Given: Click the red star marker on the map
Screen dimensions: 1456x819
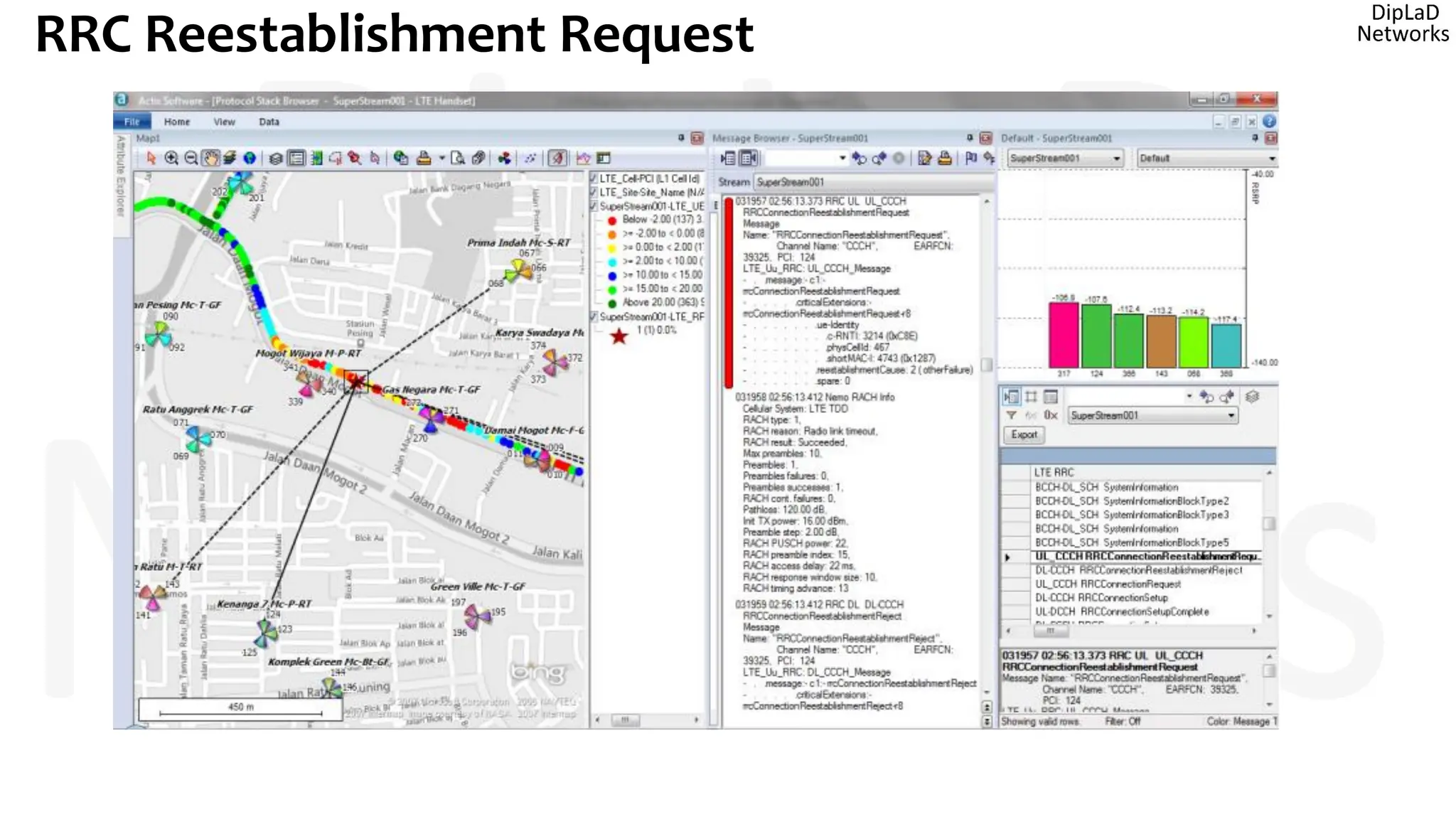Looking at the screenshot, I should pos(357,382).
